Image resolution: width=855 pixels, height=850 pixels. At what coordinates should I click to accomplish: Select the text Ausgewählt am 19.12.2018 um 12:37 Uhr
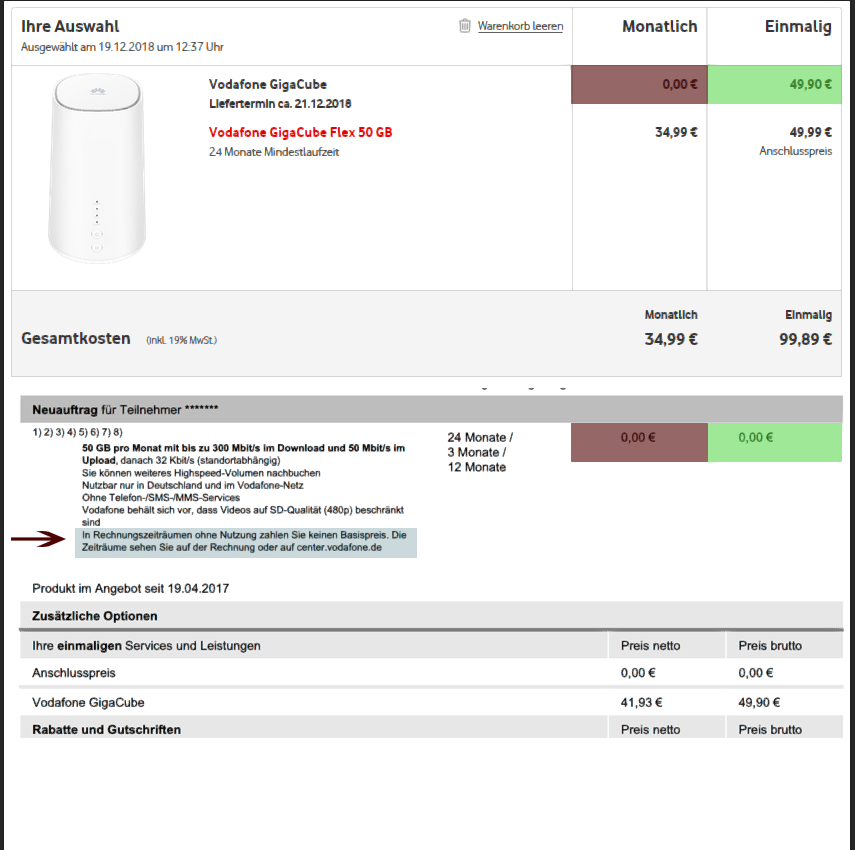pyautogui.click(x=122, y=47)
